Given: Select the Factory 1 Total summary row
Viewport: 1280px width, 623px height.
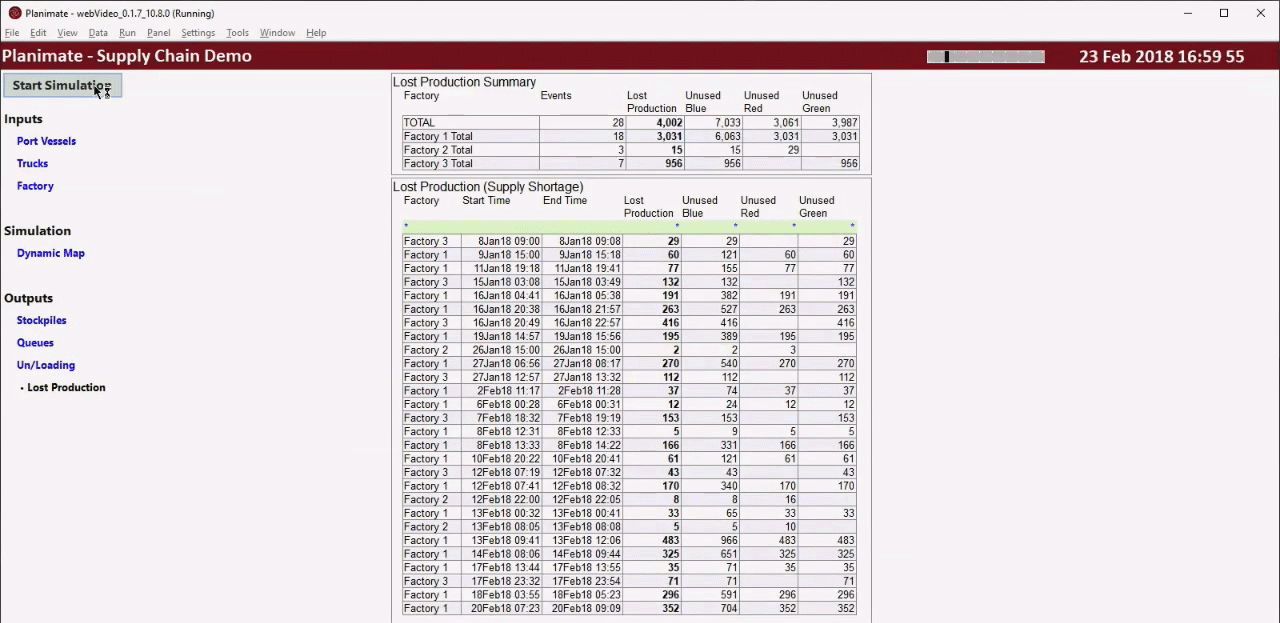Looking at the screenshot, I should (x=438, y=136).
